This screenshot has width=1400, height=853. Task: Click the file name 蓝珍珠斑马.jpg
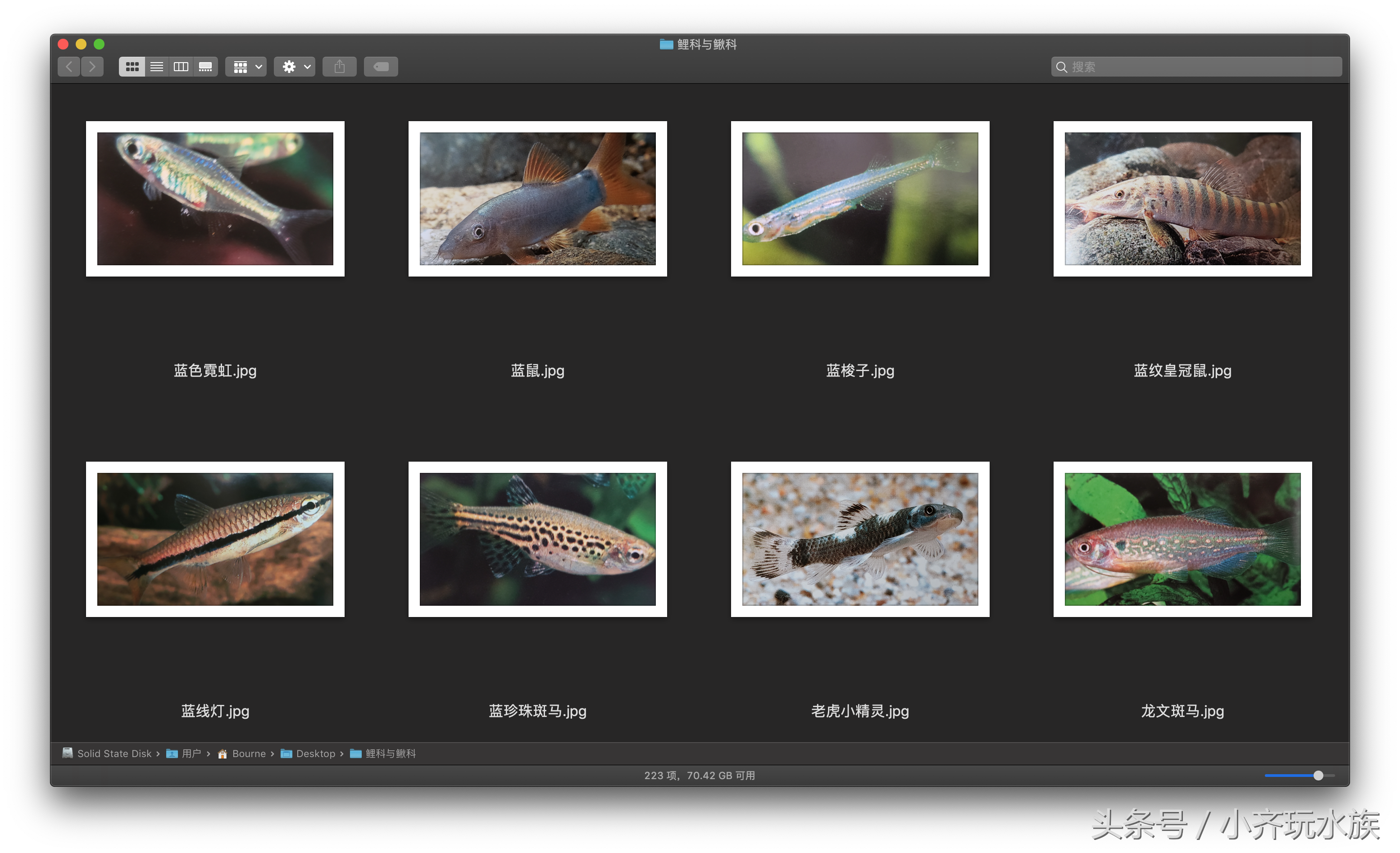click(537, 711)
